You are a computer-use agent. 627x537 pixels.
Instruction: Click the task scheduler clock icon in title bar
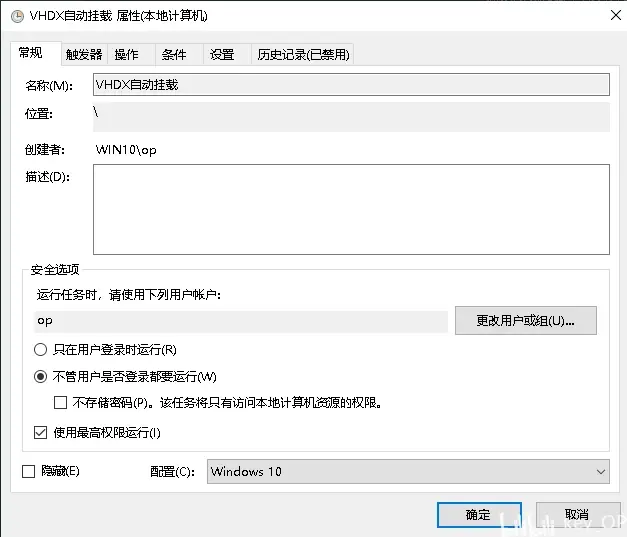(x=17, y=16)
